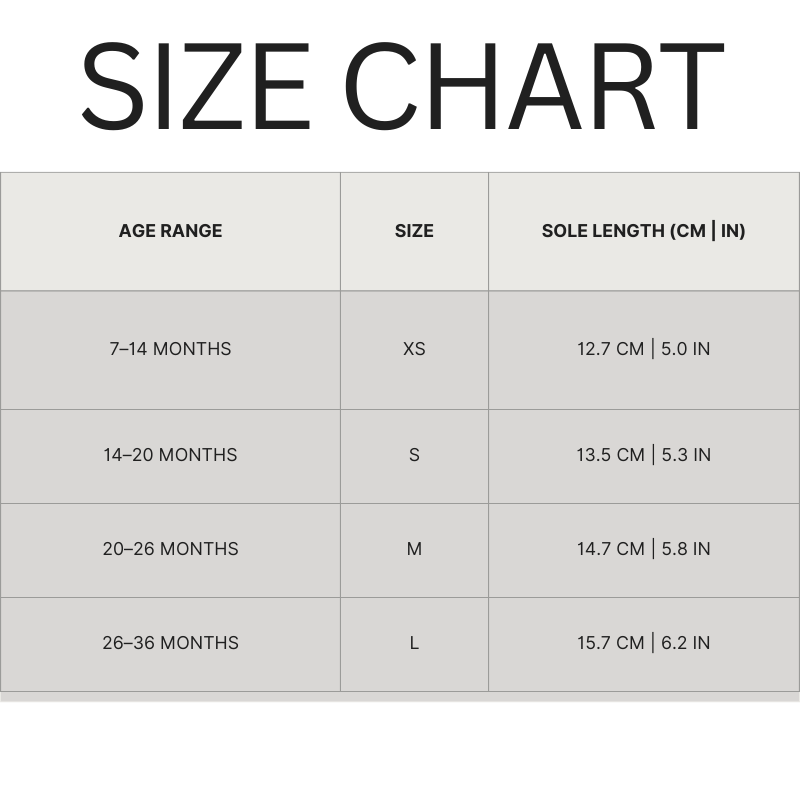
Task: Click the XS size cell
Action: [x=414, y=349]
